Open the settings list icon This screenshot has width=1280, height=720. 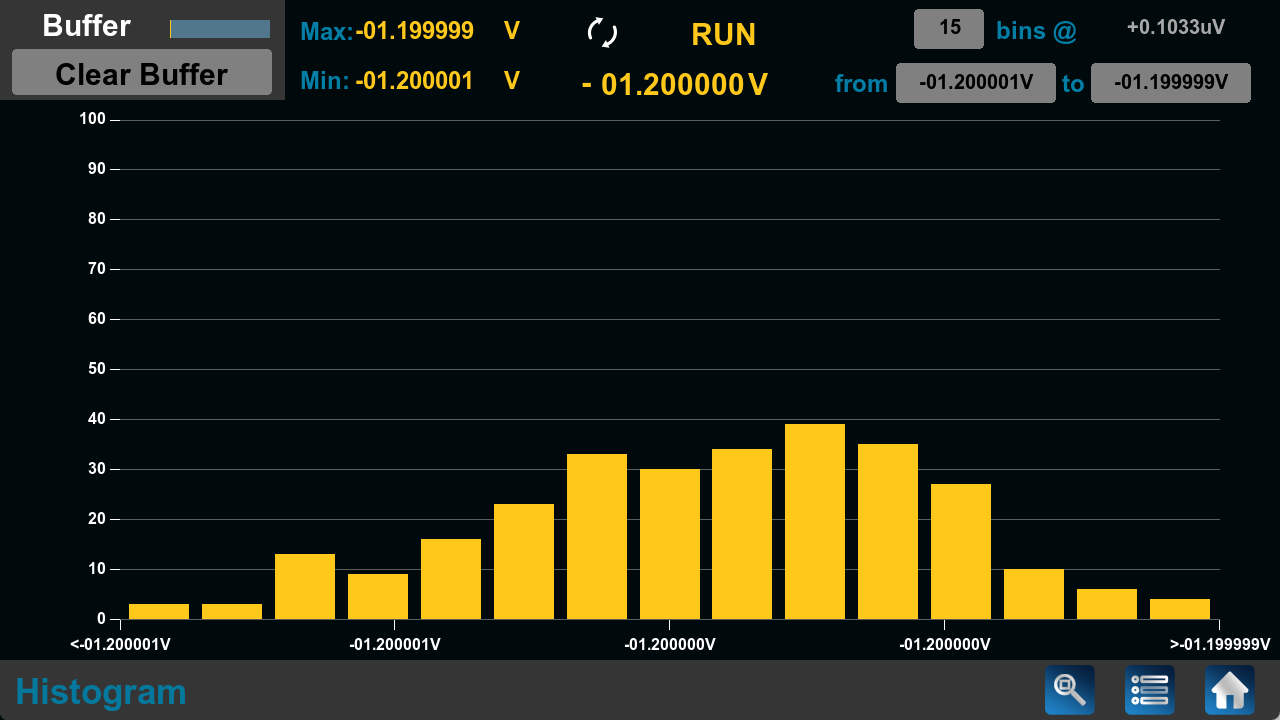pyautogui.click(x=1149, y=690)
